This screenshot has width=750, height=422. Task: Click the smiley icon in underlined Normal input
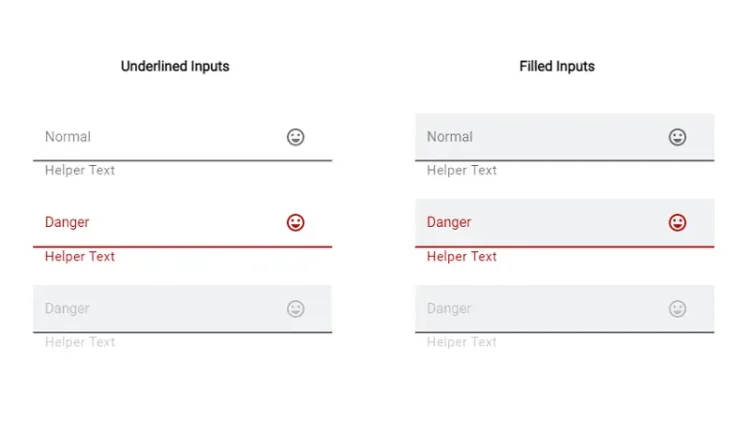point(295,137)
